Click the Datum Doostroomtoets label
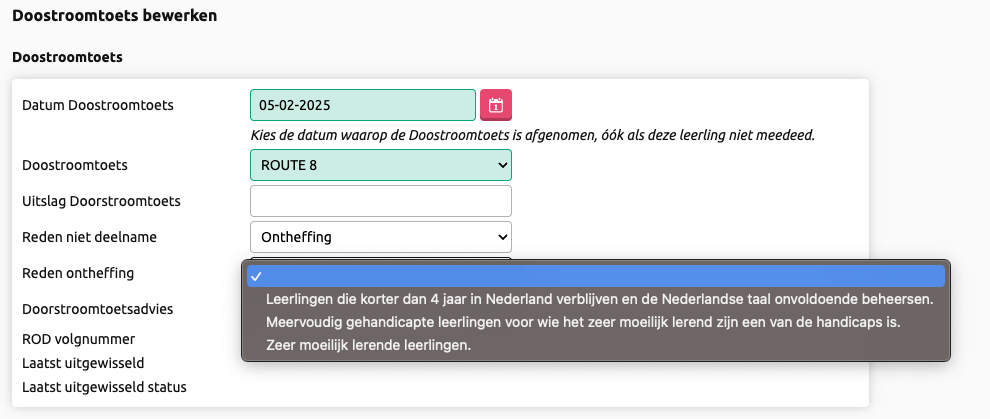Viewport: 990px width, 419px height. click(x=97, y=105)
